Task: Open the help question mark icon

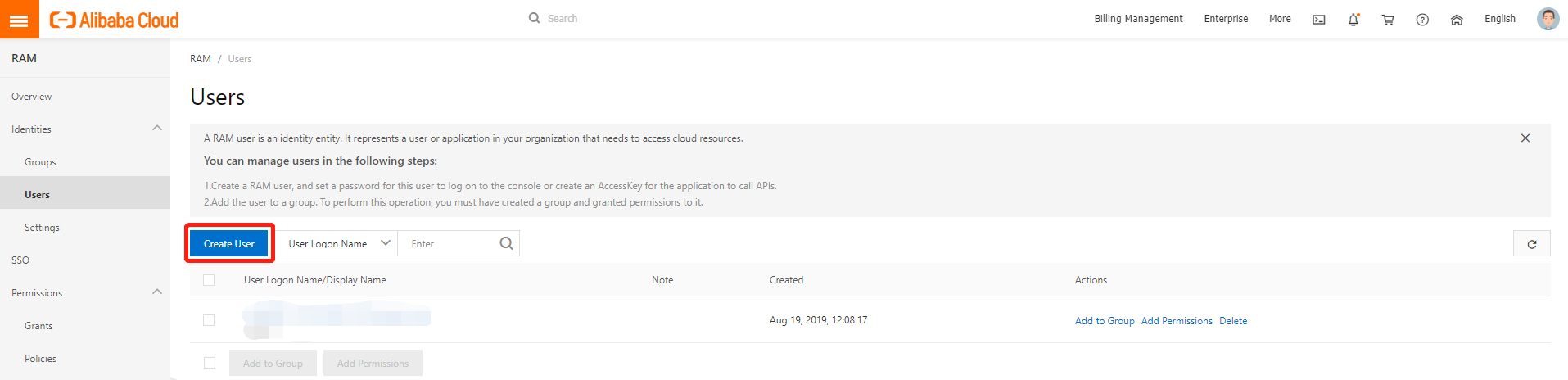Action: pyautogui.click(x=1422, y=20)
